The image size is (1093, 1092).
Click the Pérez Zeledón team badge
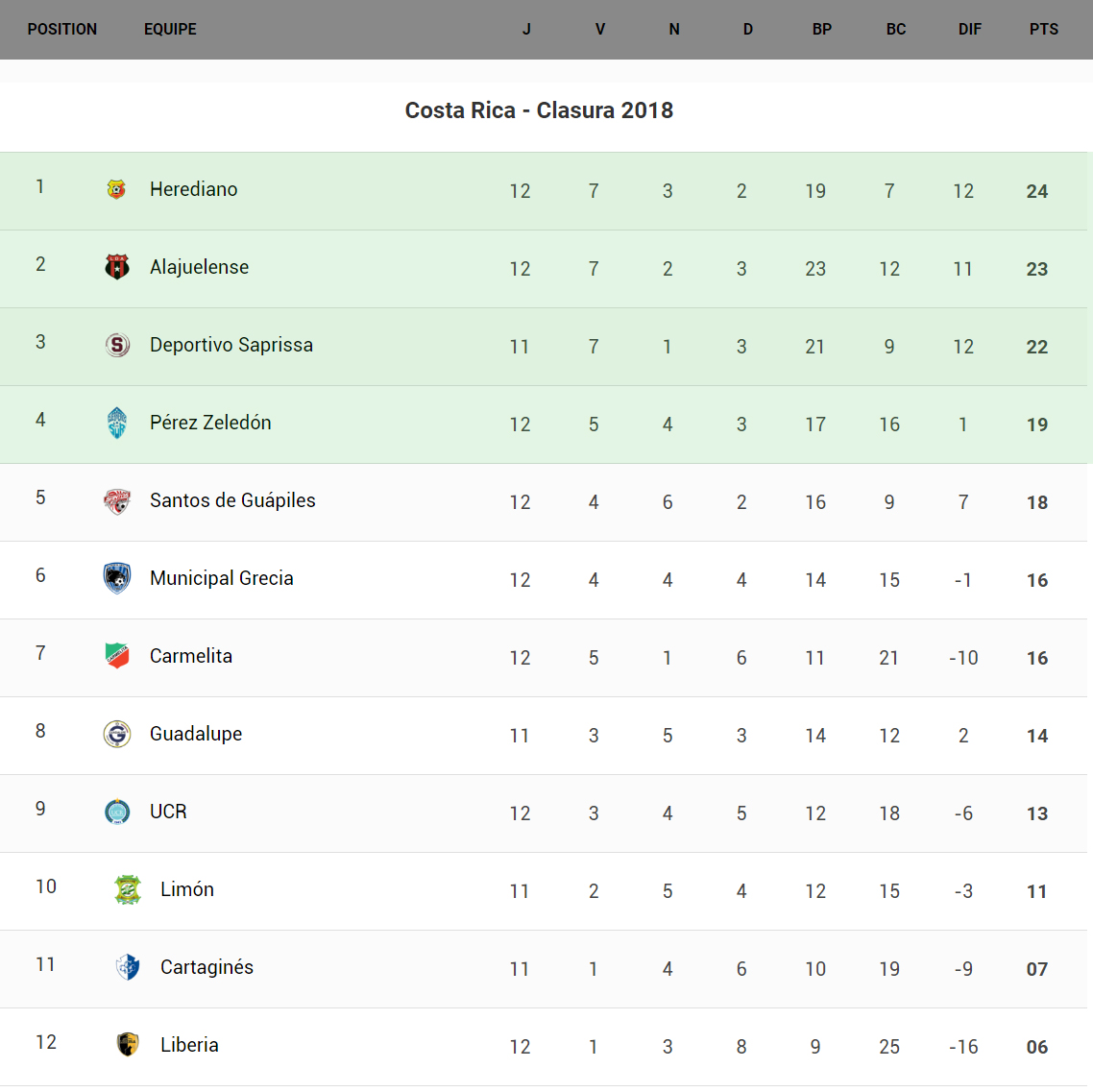(117, 423)
